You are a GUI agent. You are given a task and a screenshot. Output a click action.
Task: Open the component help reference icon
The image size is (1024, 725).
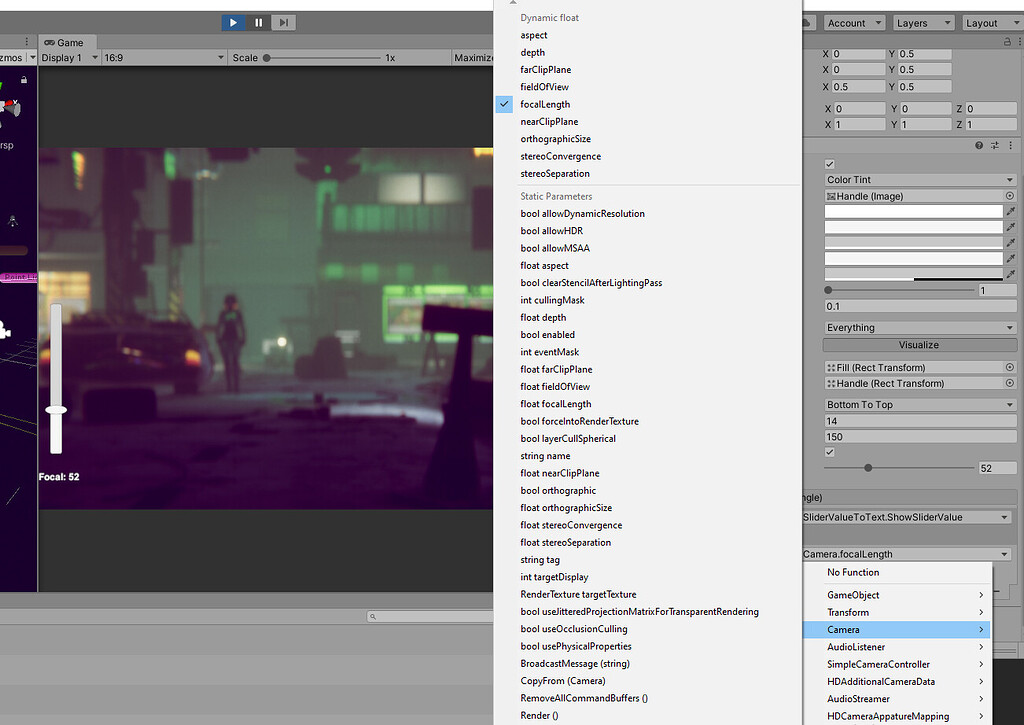pyautogui.click(x=979, y=146)
